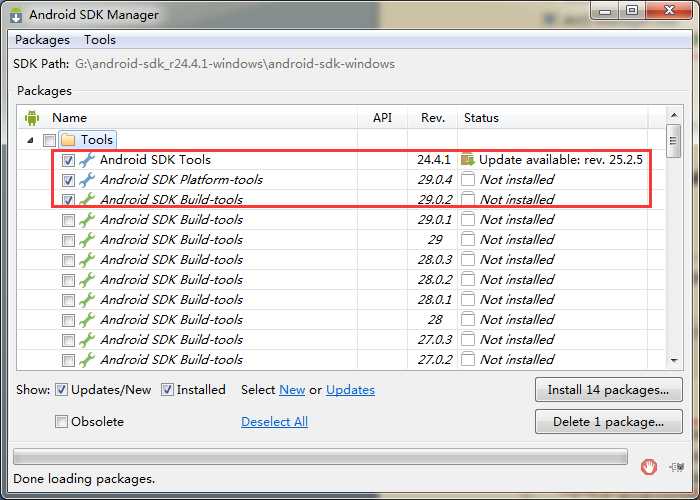This screenshot has height=500, width=700.
Task: Collapse the Tools folder tree
Action: (x=30, y=140)
